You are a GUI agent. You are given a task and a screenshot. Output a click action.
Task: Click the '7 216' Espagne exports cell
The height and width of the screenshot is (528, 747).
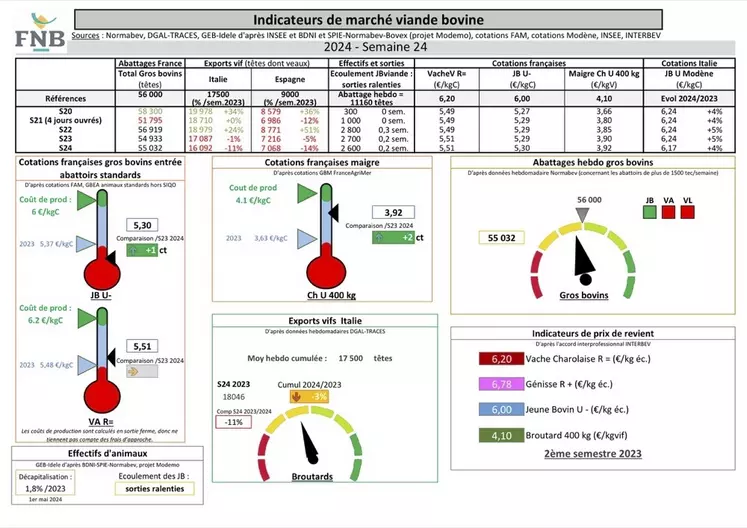click(271, 139)
